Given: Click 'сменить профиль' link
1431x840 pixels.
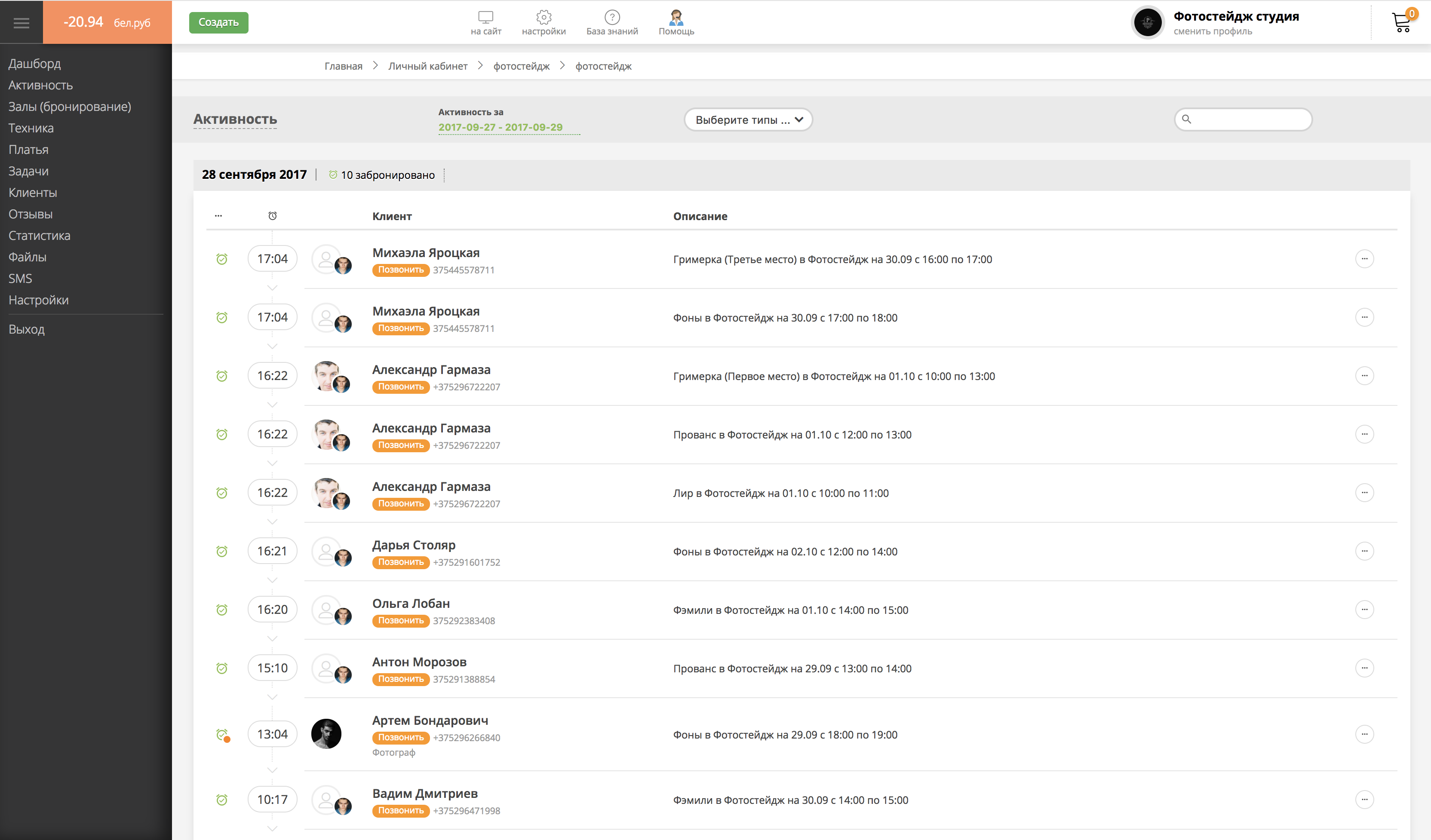Looking at the screenshot, I should click(1213, 32).
